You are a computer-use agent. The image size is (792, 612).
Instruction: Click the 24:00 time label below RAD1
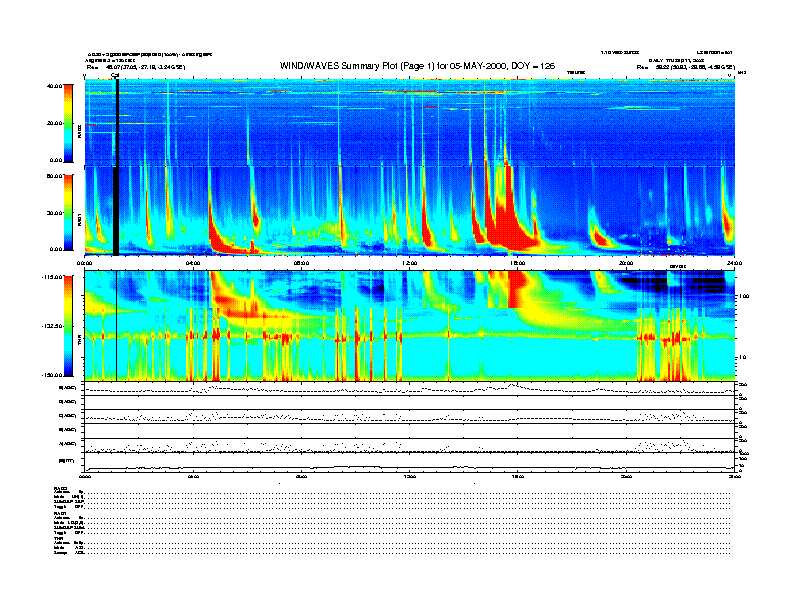click(734, 263)
